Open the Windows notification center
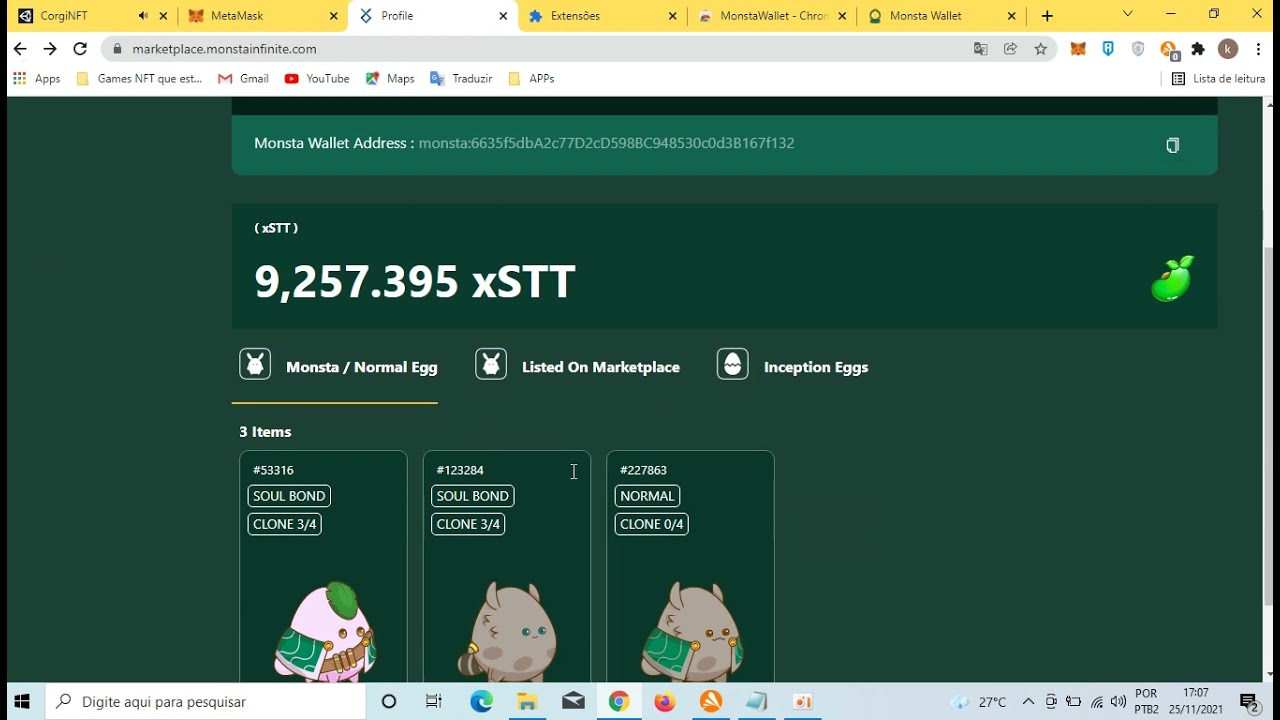 [x=1249, y=702]
